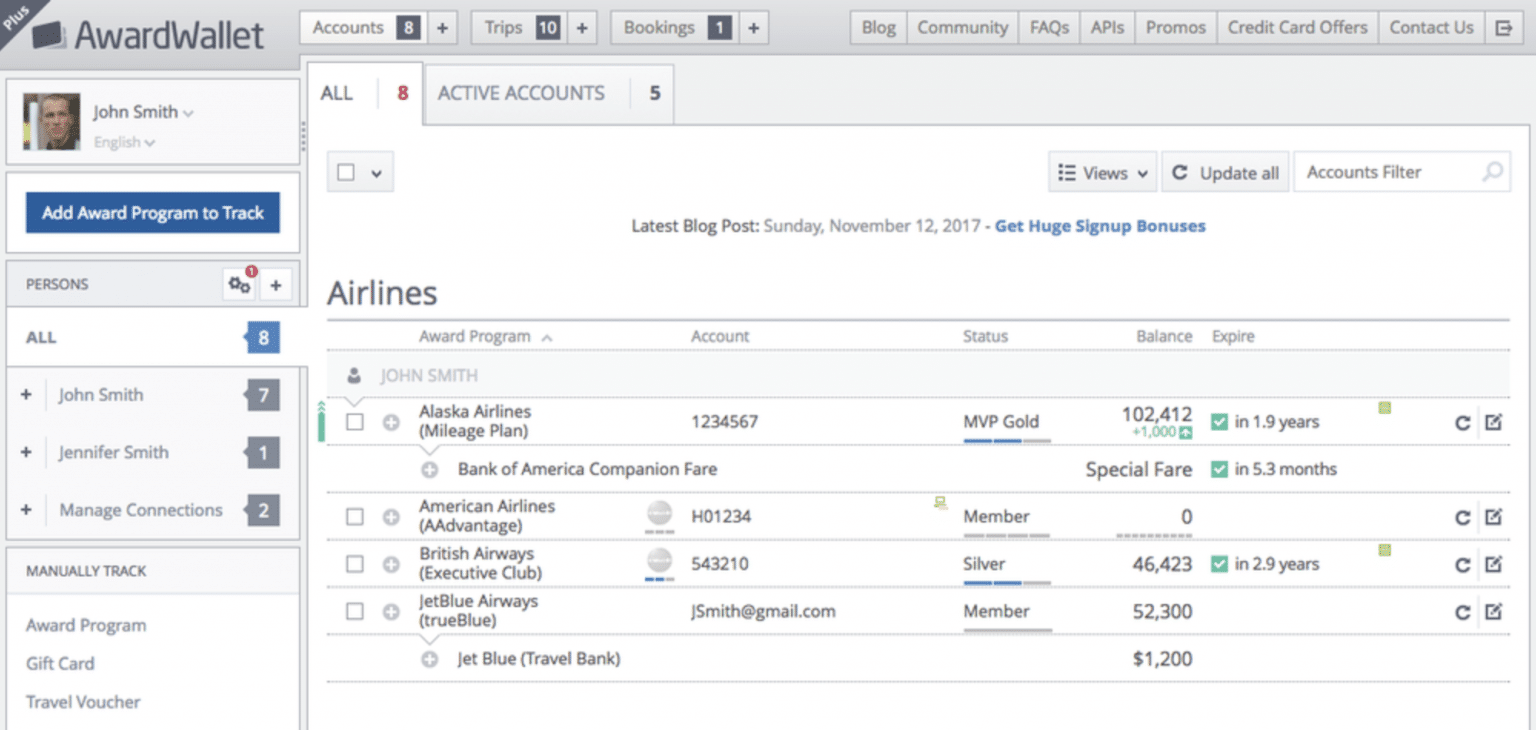
Task: Refresh the JetBlue Airways account
Action: point(1462,610)
